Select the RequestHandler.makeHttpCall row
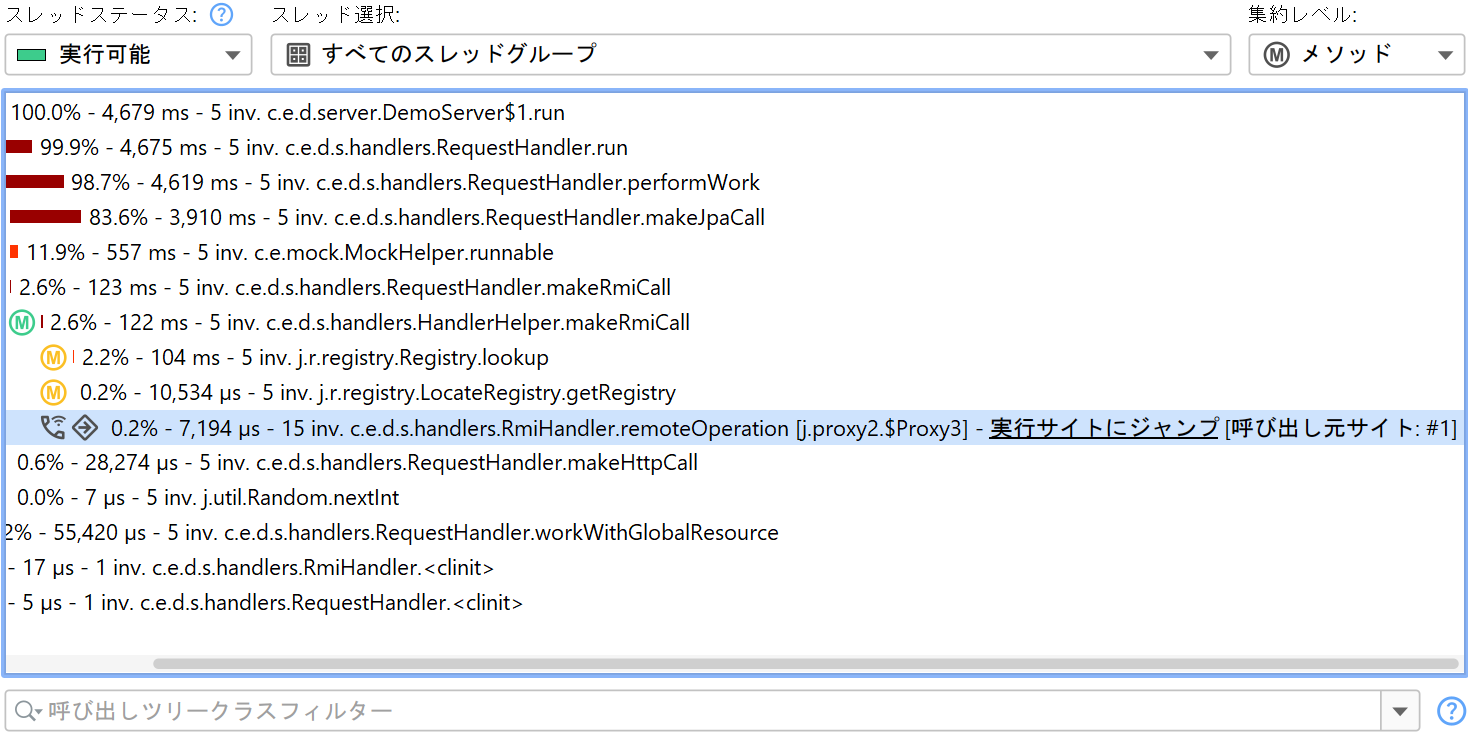 358,463
